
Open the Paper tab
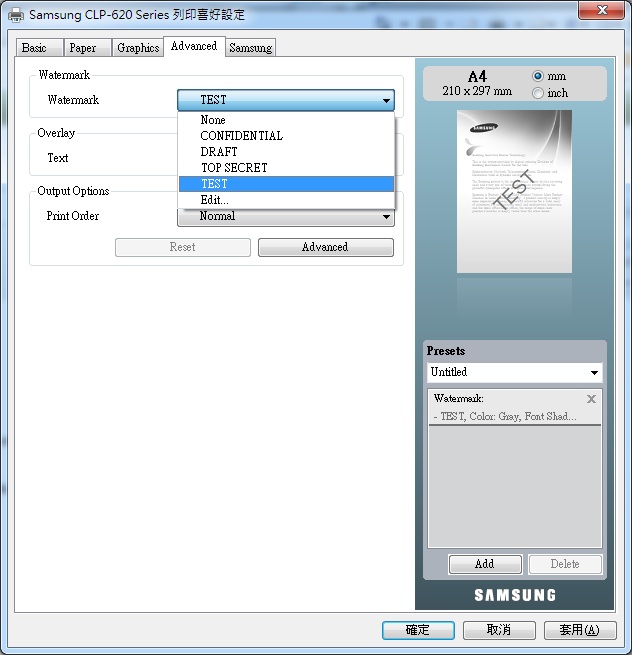tap(87, 48)
